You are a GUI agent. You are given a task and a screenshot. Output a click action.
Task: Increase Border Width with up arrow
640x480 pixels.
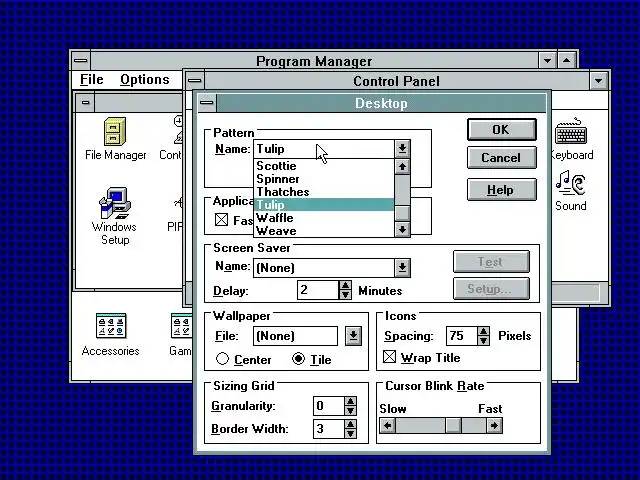click(x=351, y=424)
